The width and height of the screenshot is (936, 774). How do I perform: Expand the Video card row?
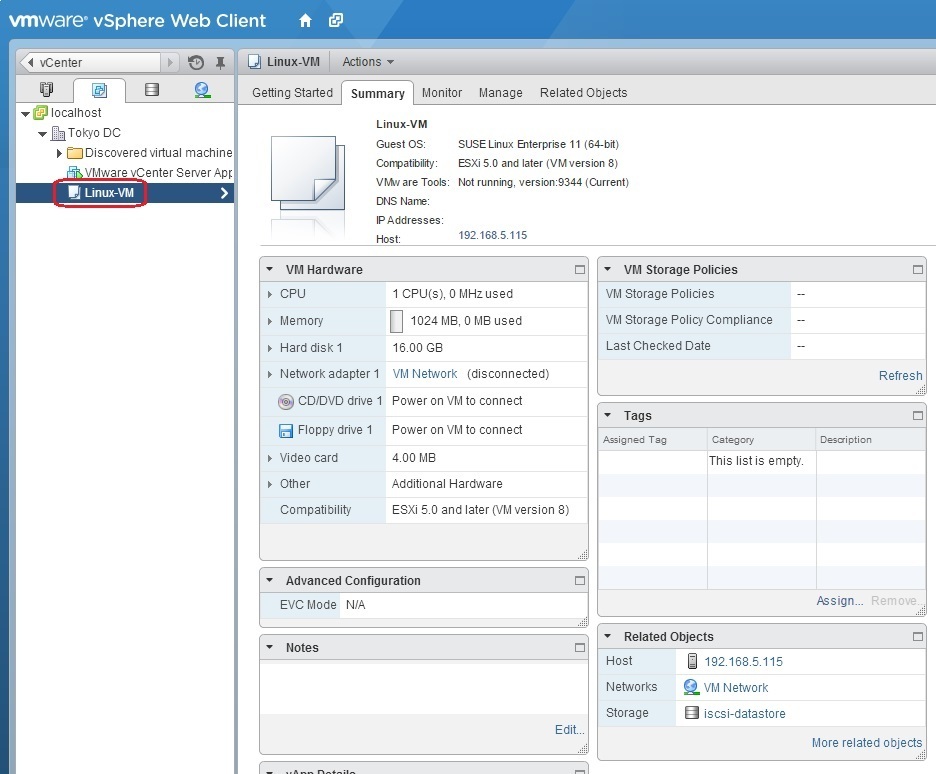click(x=270, y=458)
